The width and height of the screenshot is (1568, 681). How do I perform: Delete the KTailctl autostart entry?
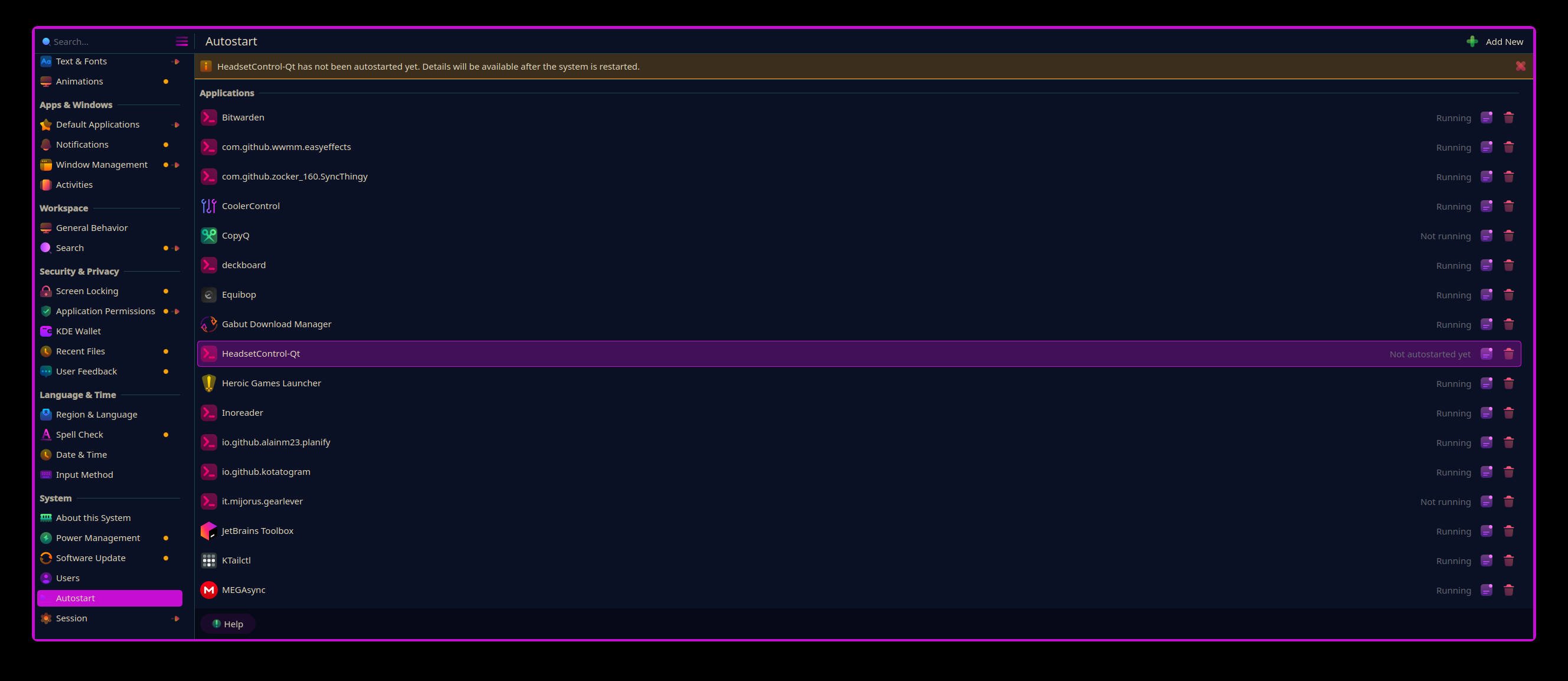pos(1508,561)
